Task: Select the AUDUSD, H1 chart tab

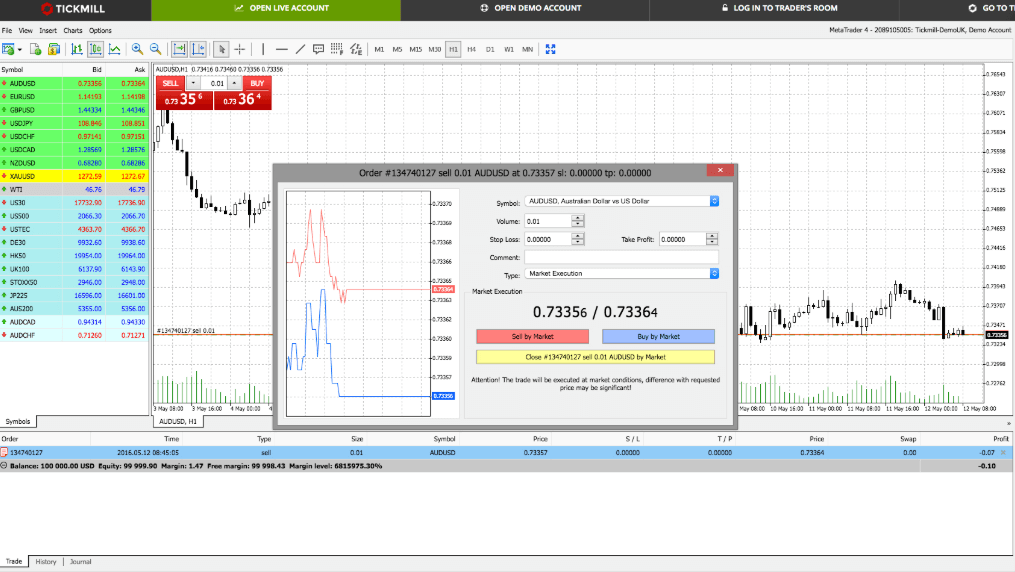Action: [x=178, y=421]
